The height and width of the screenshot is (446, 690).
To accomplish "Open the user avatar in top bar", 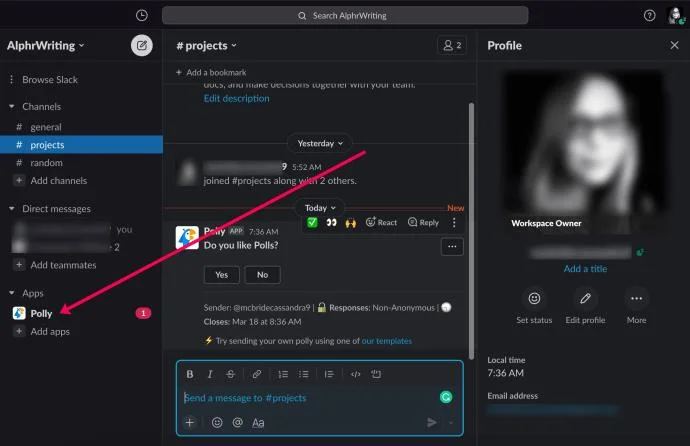I will tap(675, 15).
